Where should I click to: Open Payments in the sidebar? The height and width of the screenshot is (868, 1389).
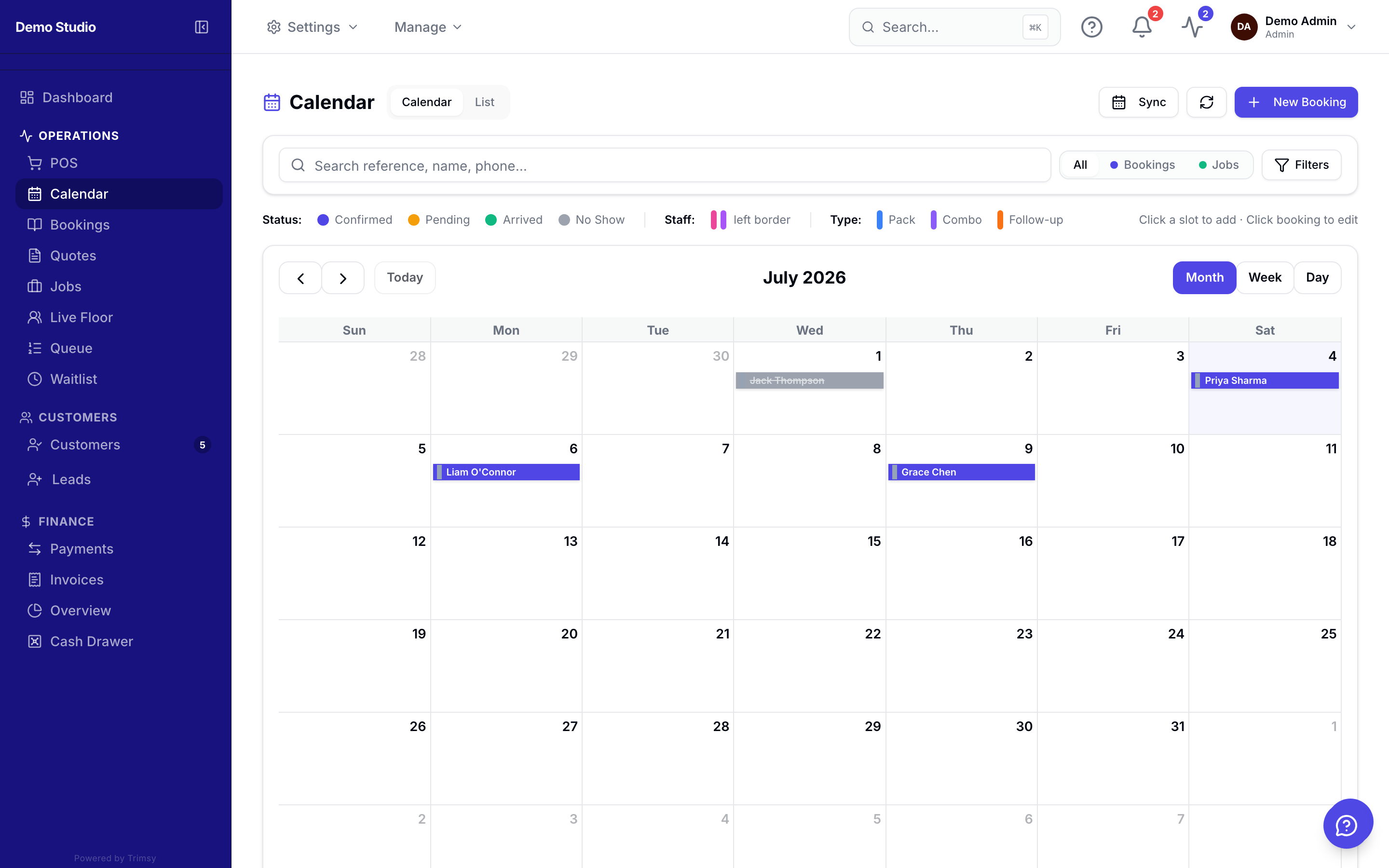pyautogui.click(x=119, y=549)
